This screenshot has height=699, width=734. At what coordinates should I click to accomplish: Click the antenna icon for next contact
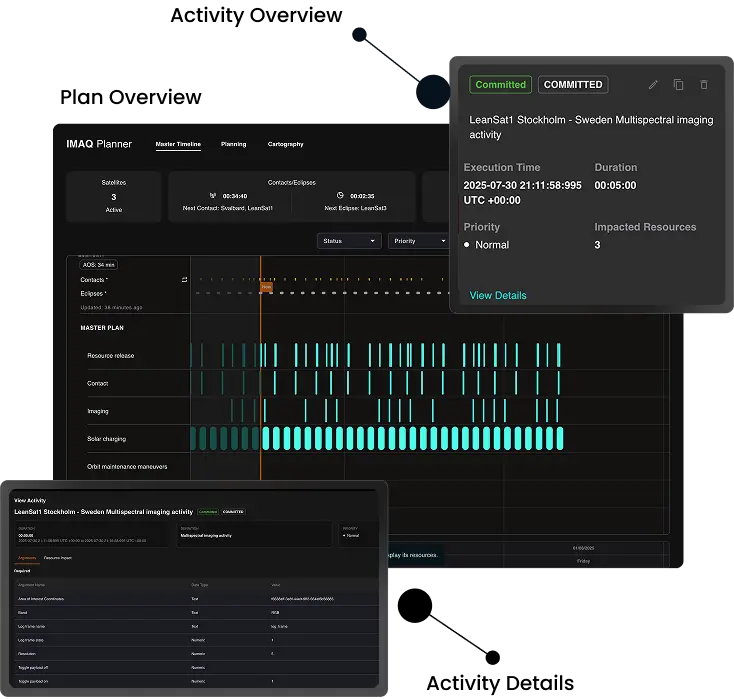213,196
